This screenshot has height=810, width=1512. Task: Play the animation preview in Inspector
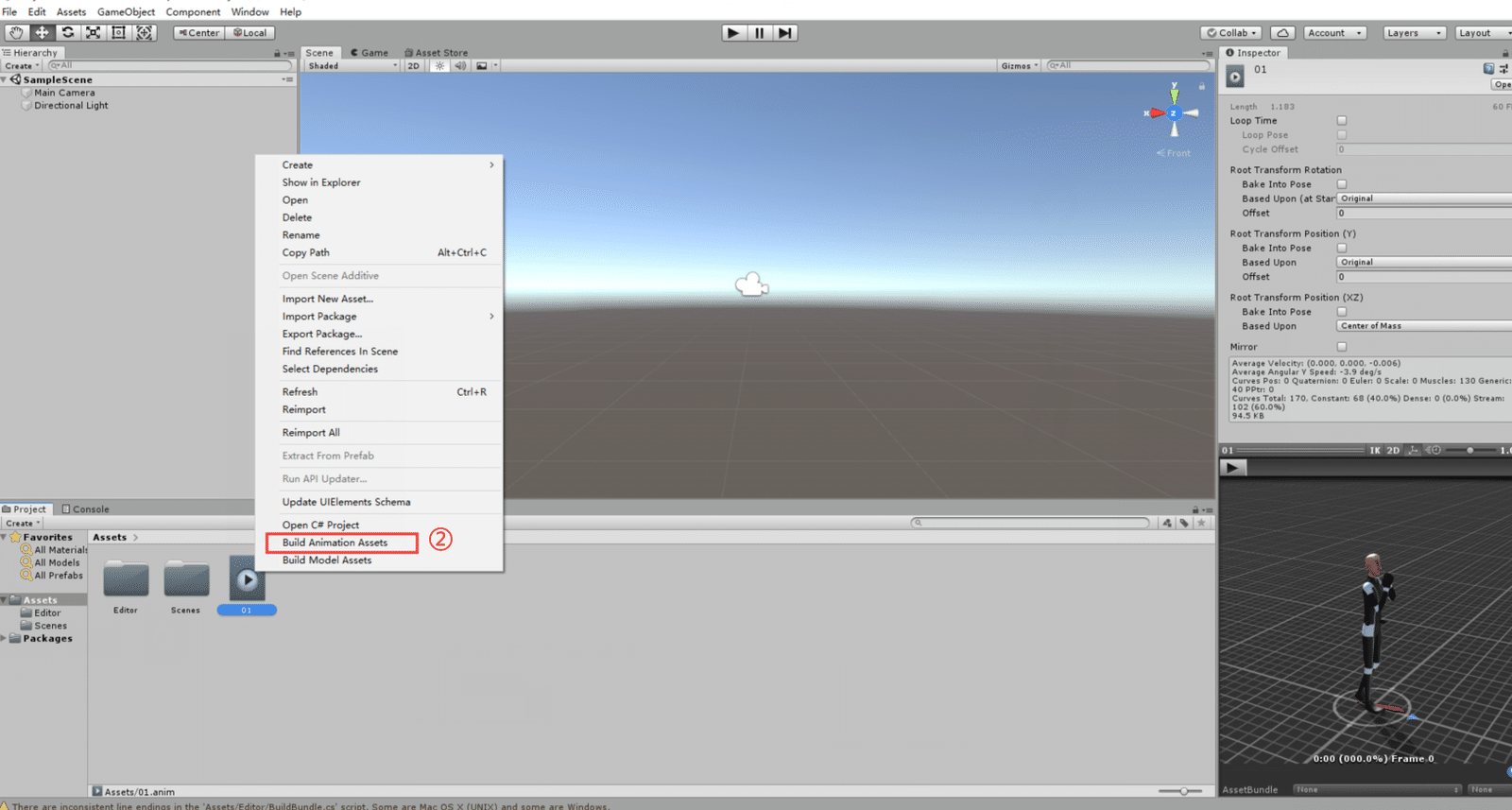click(1232, 467)
